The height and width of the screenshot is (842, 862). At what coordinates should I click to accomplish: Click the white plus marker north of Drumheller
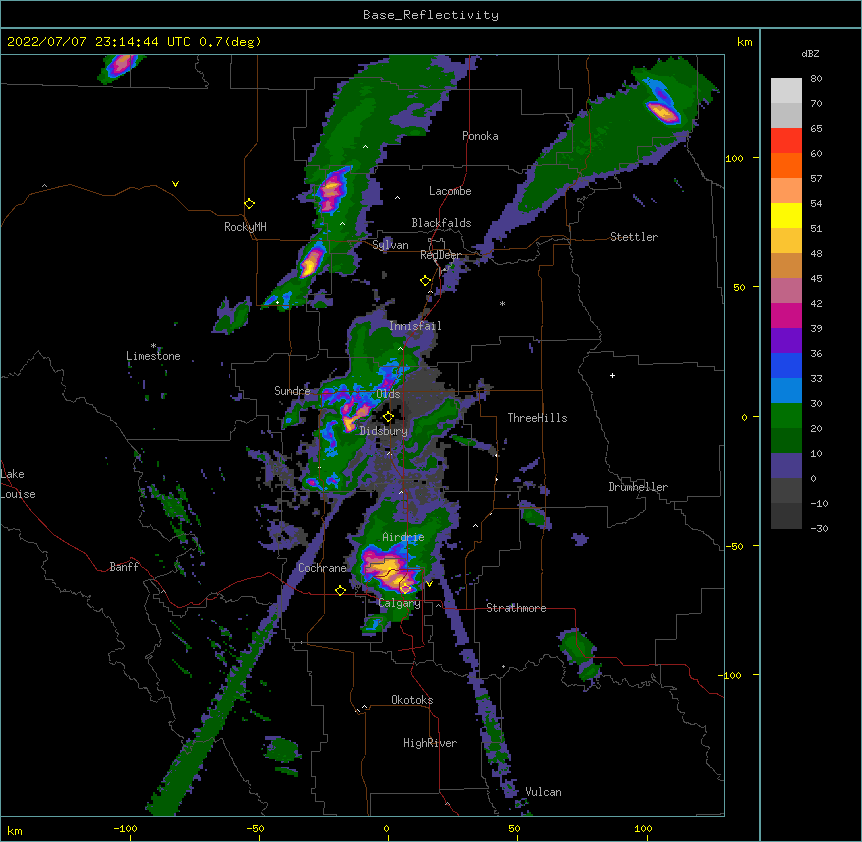pyautogui.click(x=612, y=375)
